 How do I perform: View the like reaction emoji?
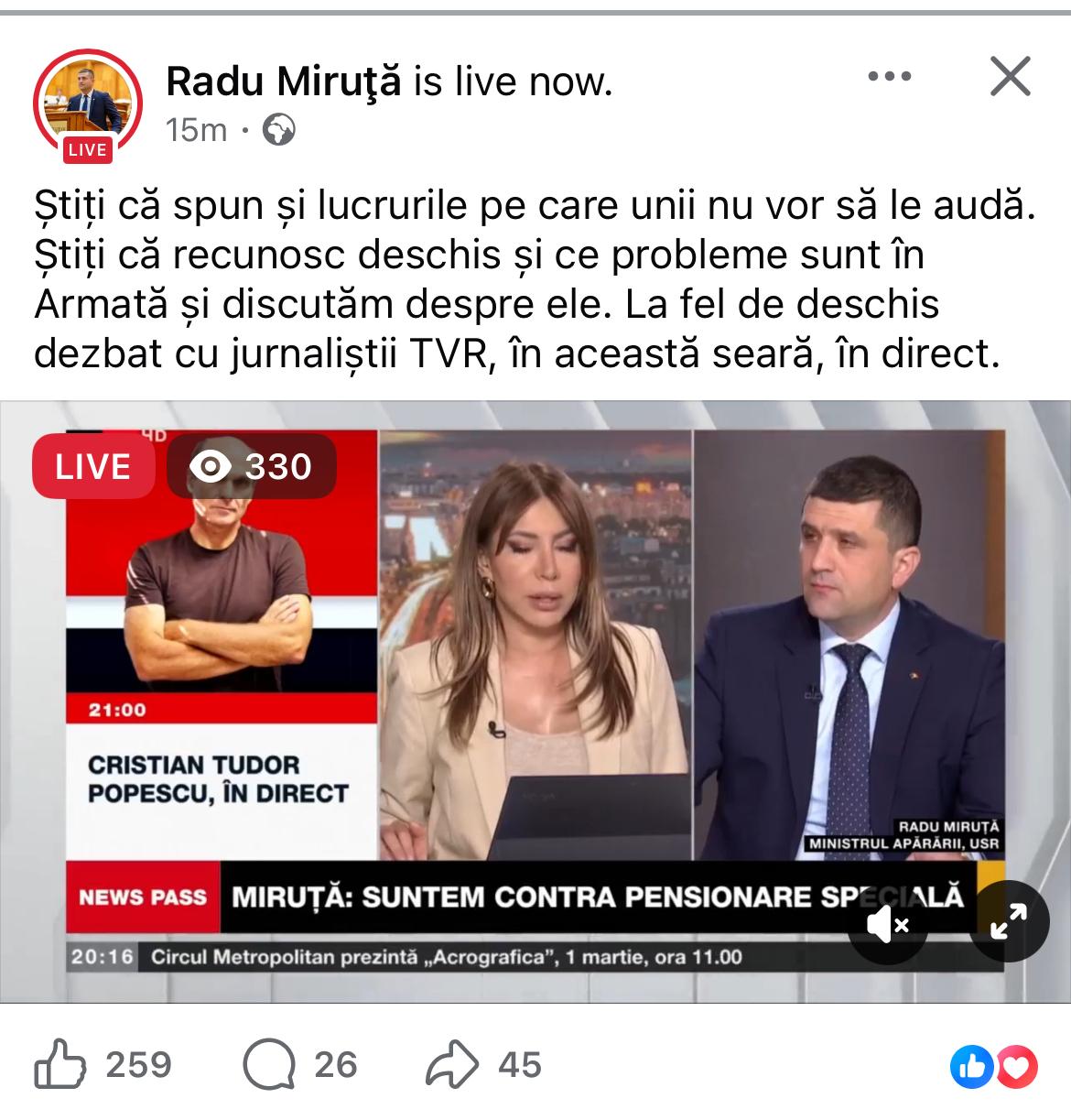pos(972,1066)
